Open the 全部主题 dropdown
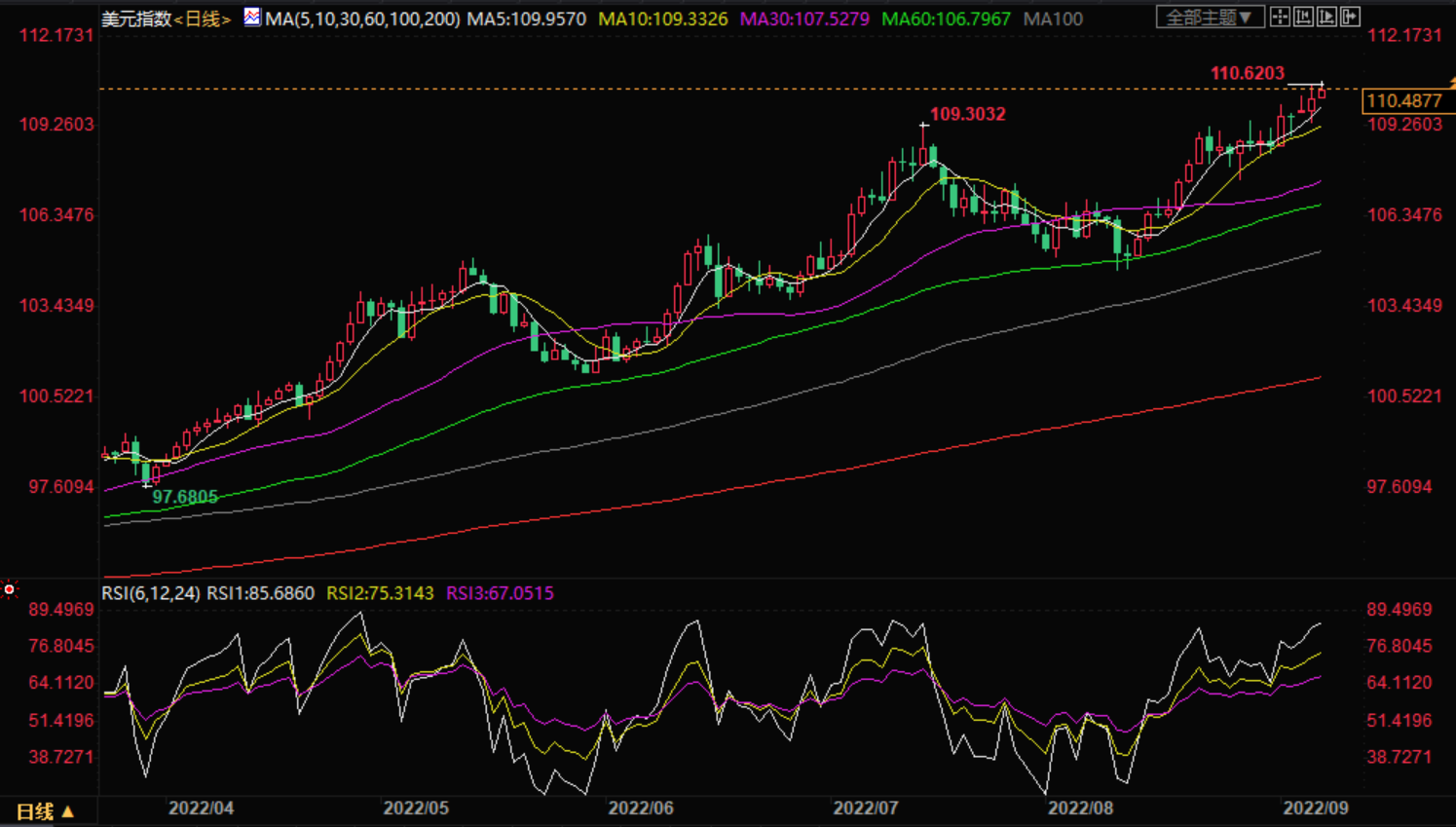 1210,18
